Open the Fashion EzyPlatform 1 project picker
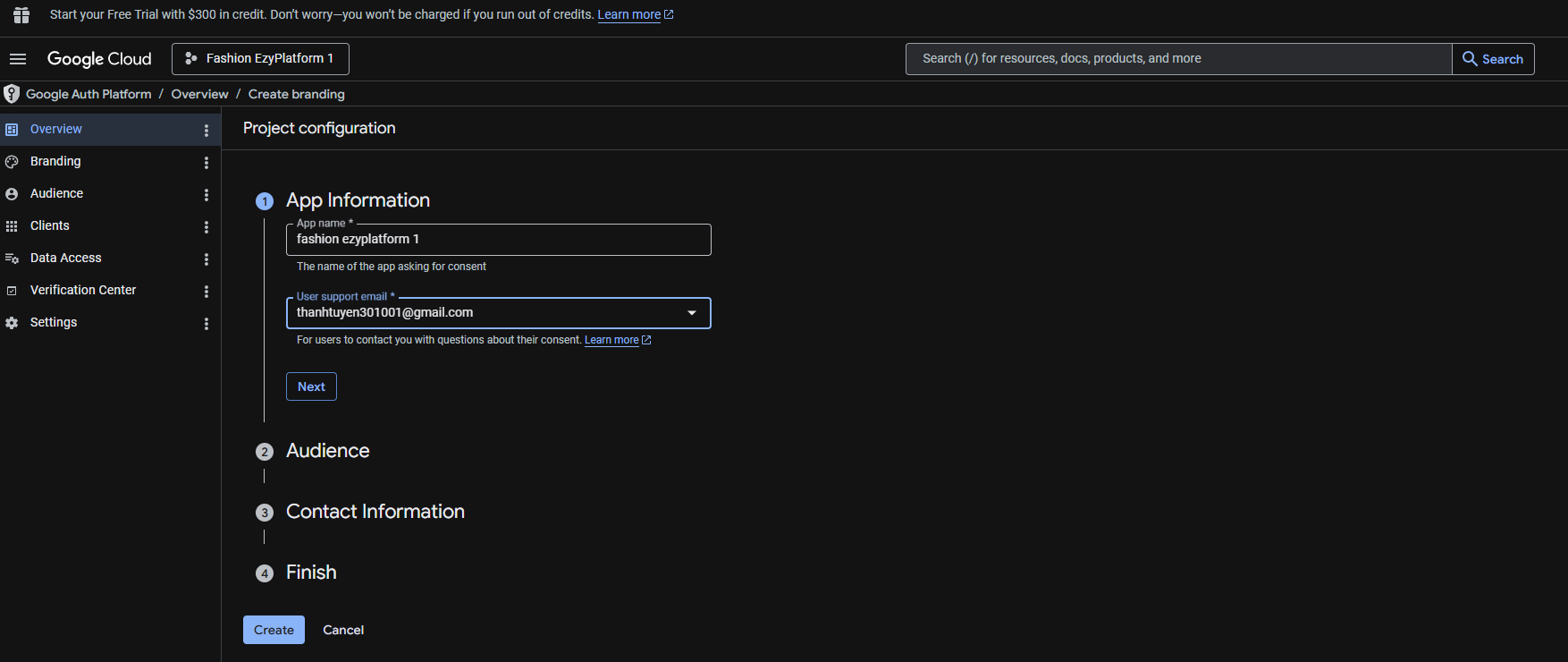 coord(260,59)
